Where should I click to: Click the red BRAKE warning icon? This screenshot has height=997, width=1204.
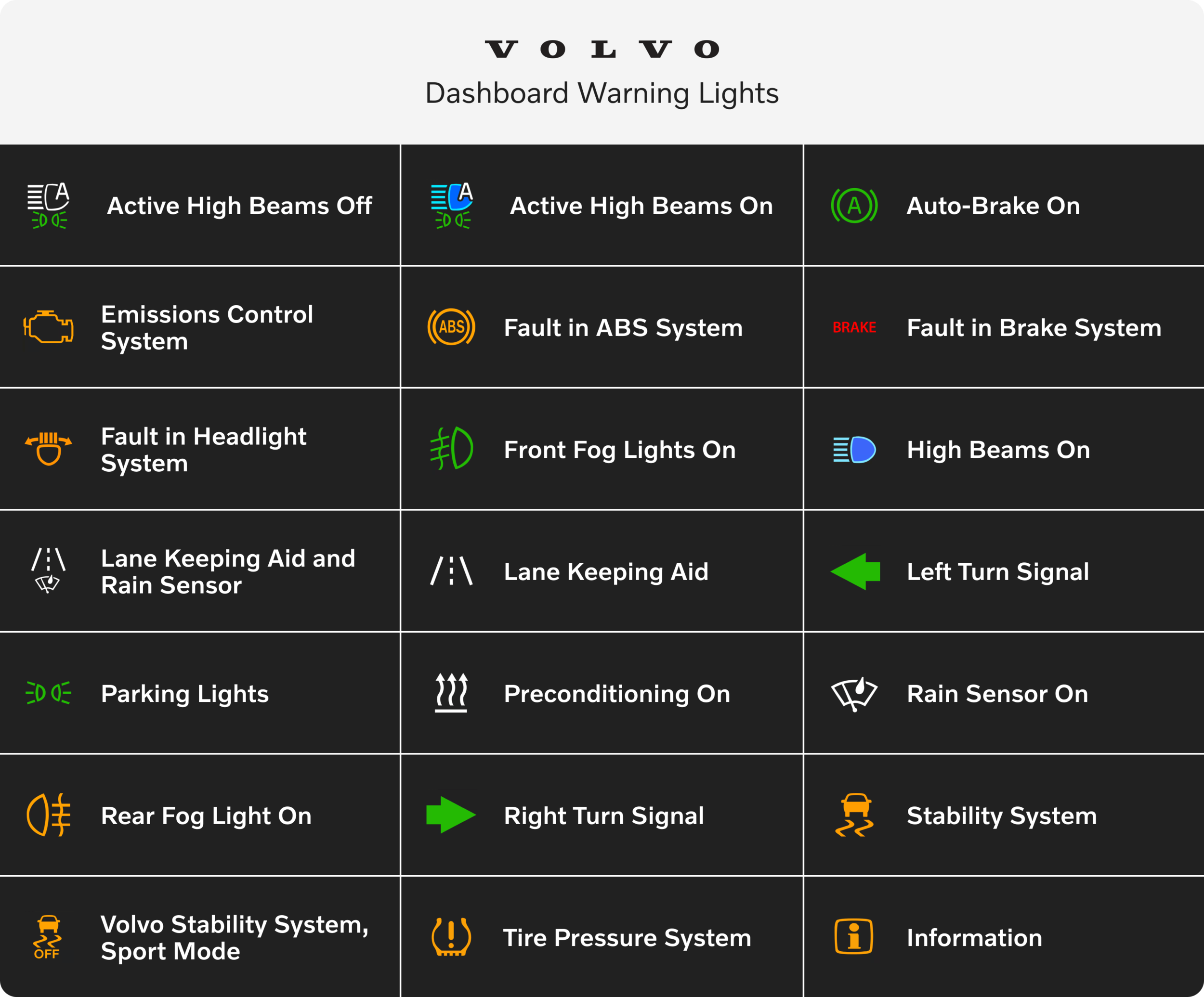pos(854,327)
